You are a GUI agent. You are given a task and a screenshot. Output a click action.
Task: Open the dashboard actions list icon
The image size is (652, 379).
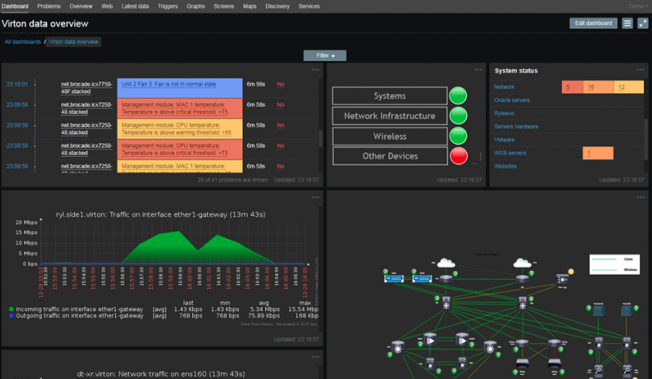tap(627, 23)
